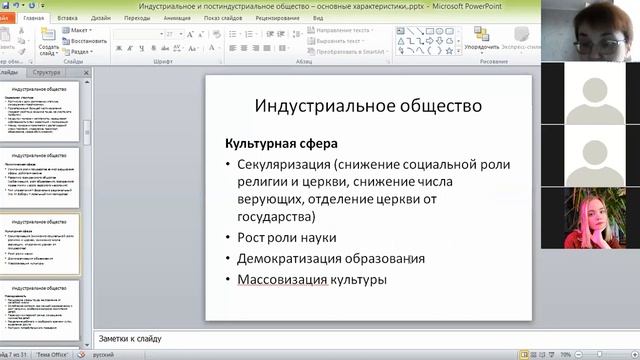Viewport: 640px width, 360px height.
Task: Justify text in paragraph group
Action: [267, 48]
